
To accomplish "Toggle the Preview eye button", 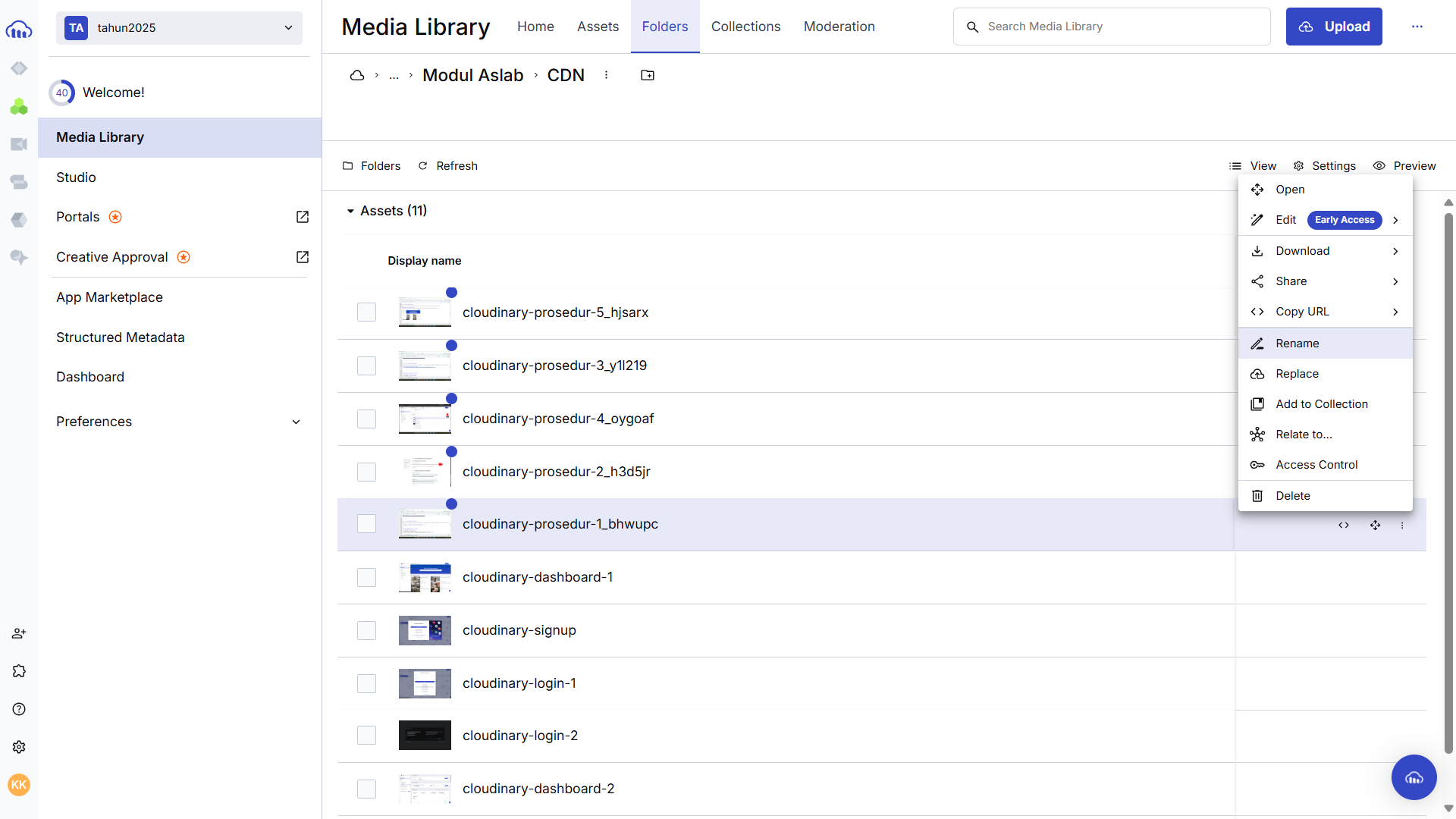I will pos(1404,166).
